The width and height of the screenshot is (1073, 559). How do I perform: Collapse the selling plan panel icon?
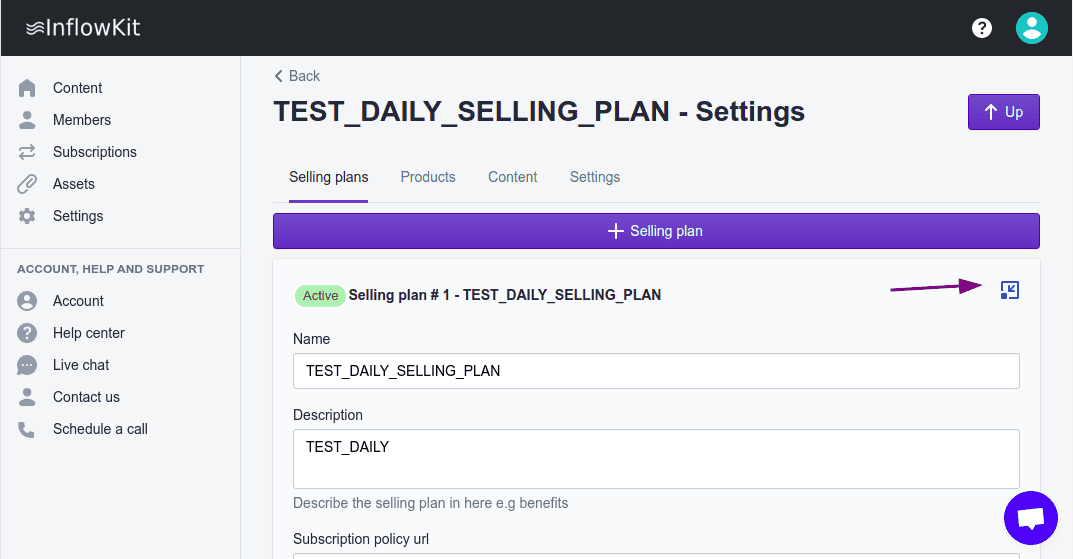1010,291
